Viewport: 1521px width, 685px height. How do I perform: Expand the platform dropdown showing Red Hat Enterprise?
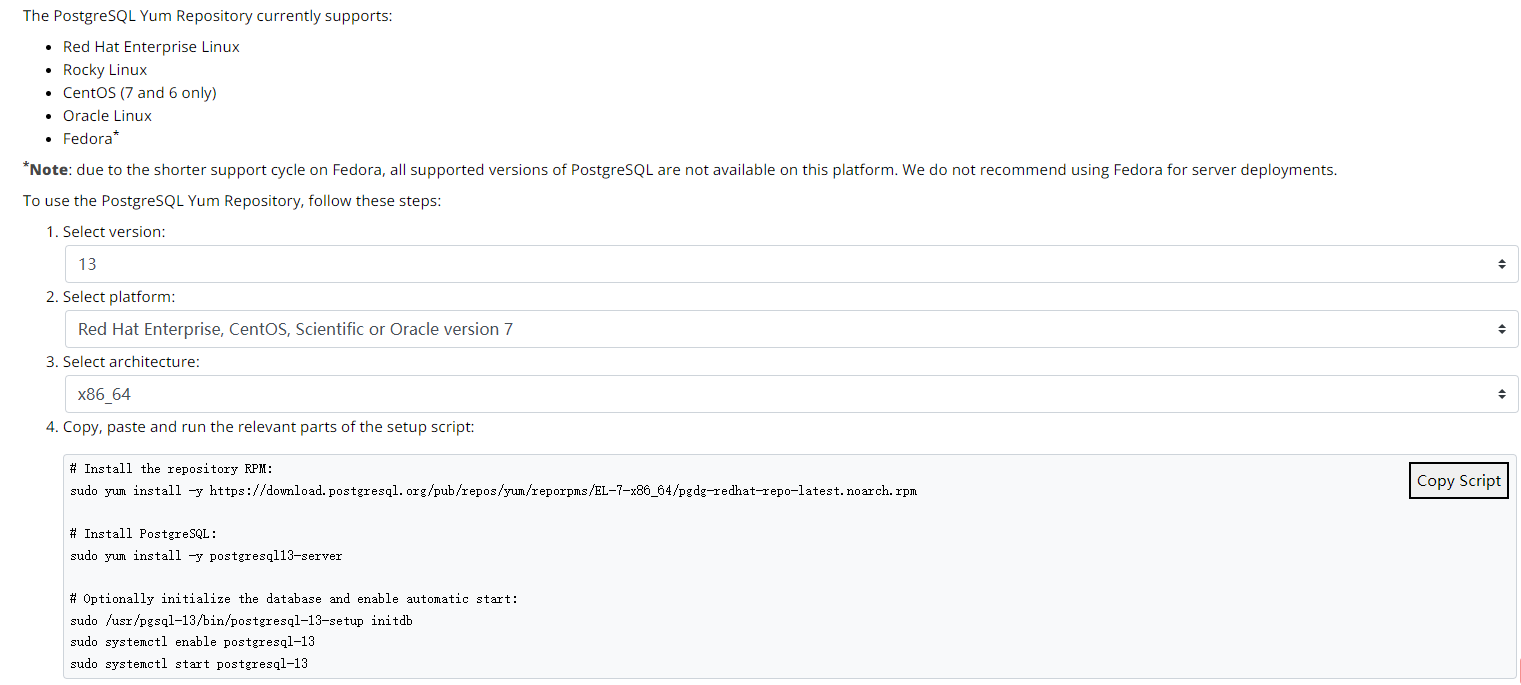coord(790,329)
